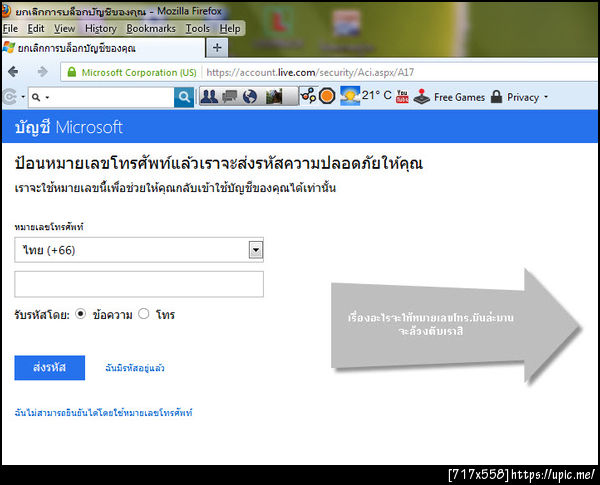This screenshot has height=485, width=600.
Task: Click the joystick Free Games icon
Action: 422,96
